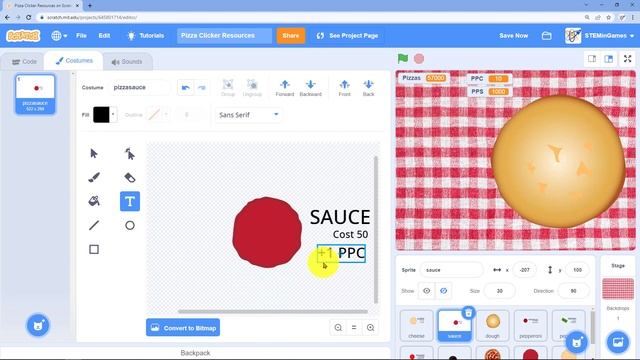
Task: Click See Project Page
Action: [x=348, y=36]
